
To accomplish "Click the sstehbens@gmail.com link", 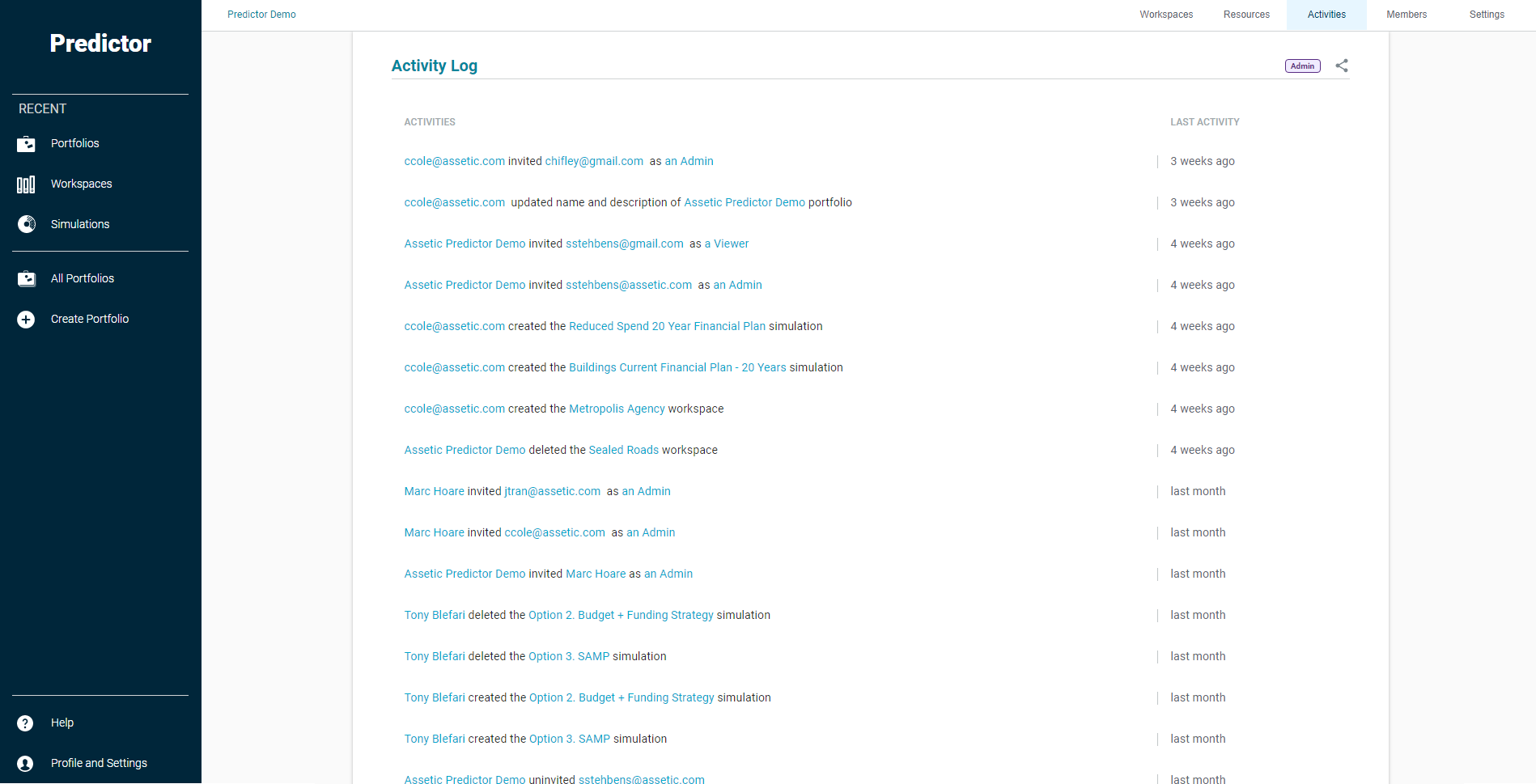I will (625, 244).
